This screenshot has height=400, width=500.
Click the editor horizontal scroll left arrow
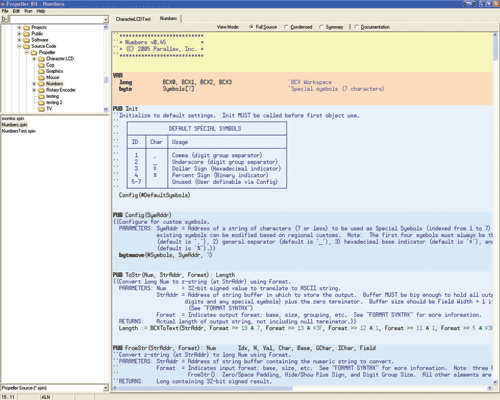(x=115, y=388)
